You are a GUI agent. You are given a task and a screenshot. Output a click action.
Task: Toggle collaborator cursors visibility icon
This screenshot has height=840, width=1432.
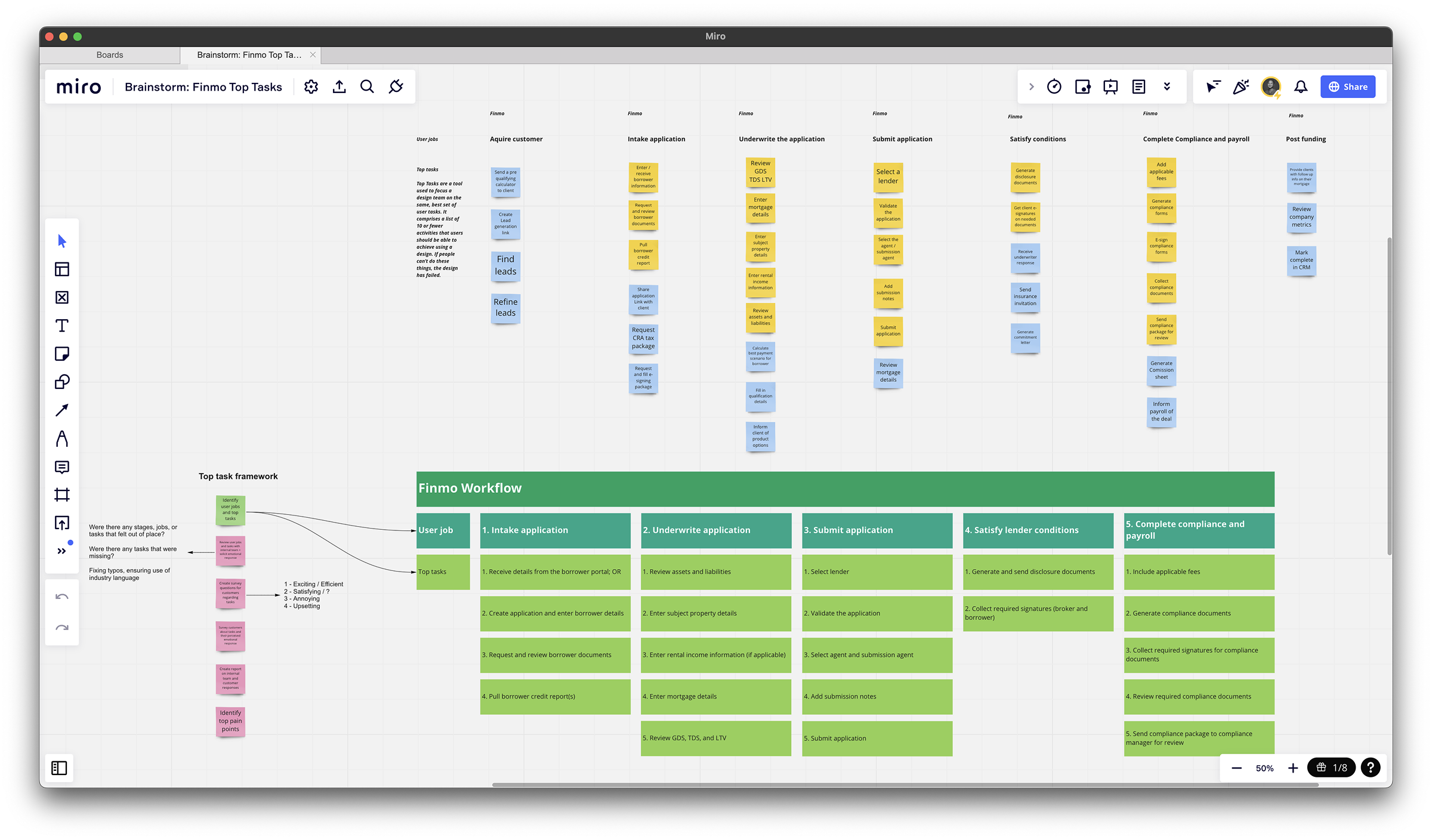(1213, 87)
